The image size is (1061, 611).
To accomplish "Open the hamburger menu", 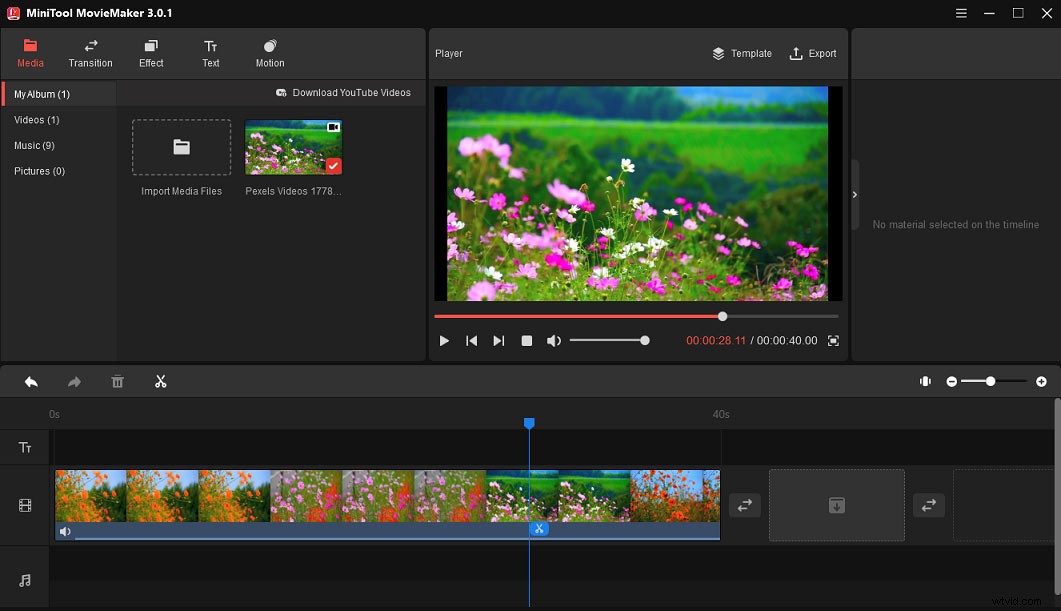I will tap(961, 13).
